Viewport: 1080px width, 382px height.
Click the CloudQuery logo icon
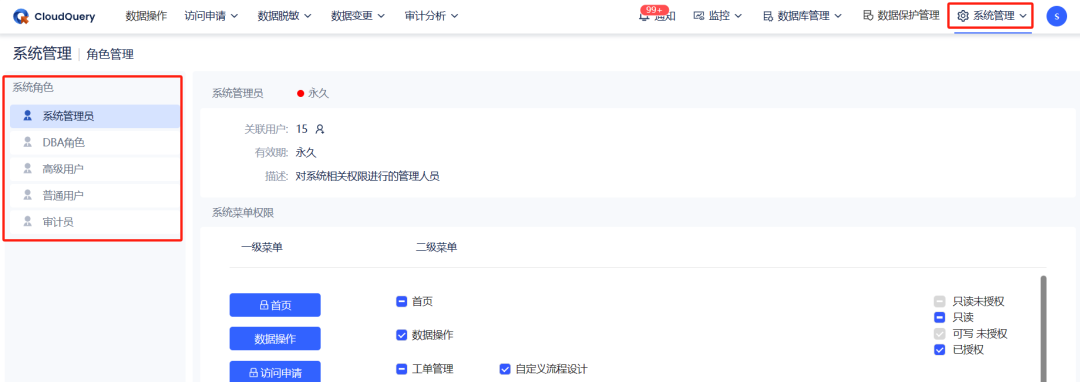21,17
